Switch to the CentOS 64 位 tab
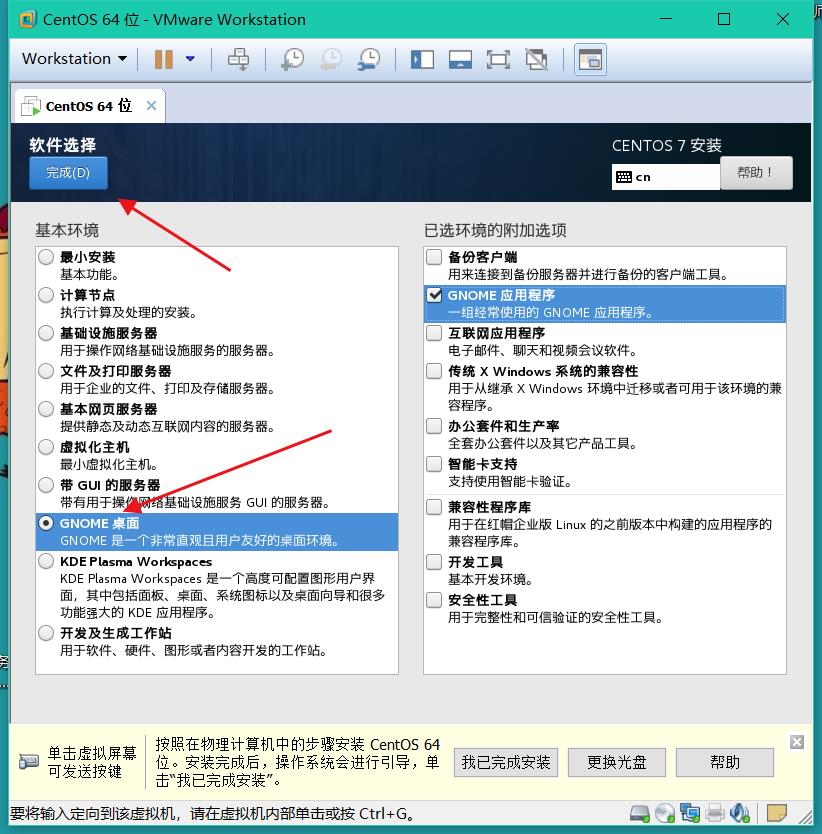Viewport: 822px width, 834px height. 88,106
